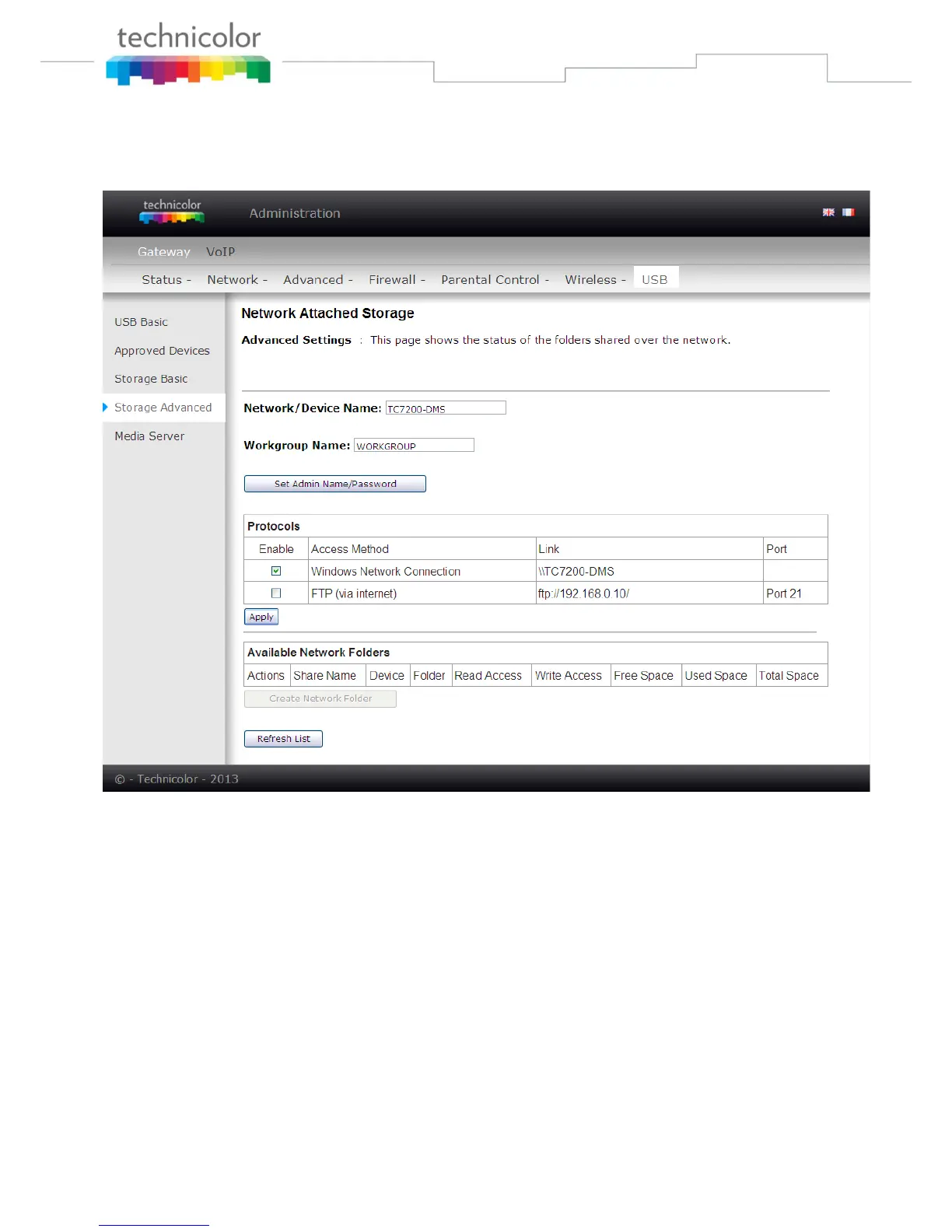Open the Wireless dropdown menu
The height and width of the screenshot is (1232, 952).
click(595, 279)
